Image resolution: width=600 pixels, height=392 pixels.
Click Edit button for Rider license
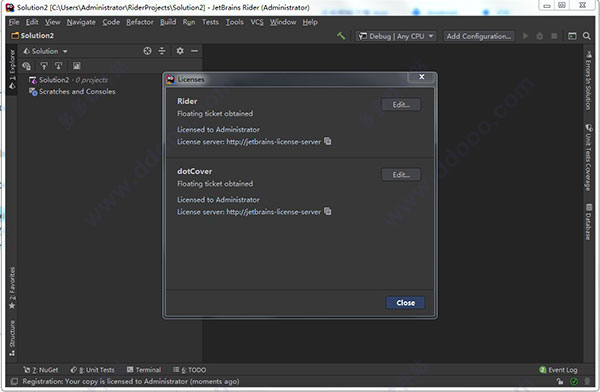point(401,105)
